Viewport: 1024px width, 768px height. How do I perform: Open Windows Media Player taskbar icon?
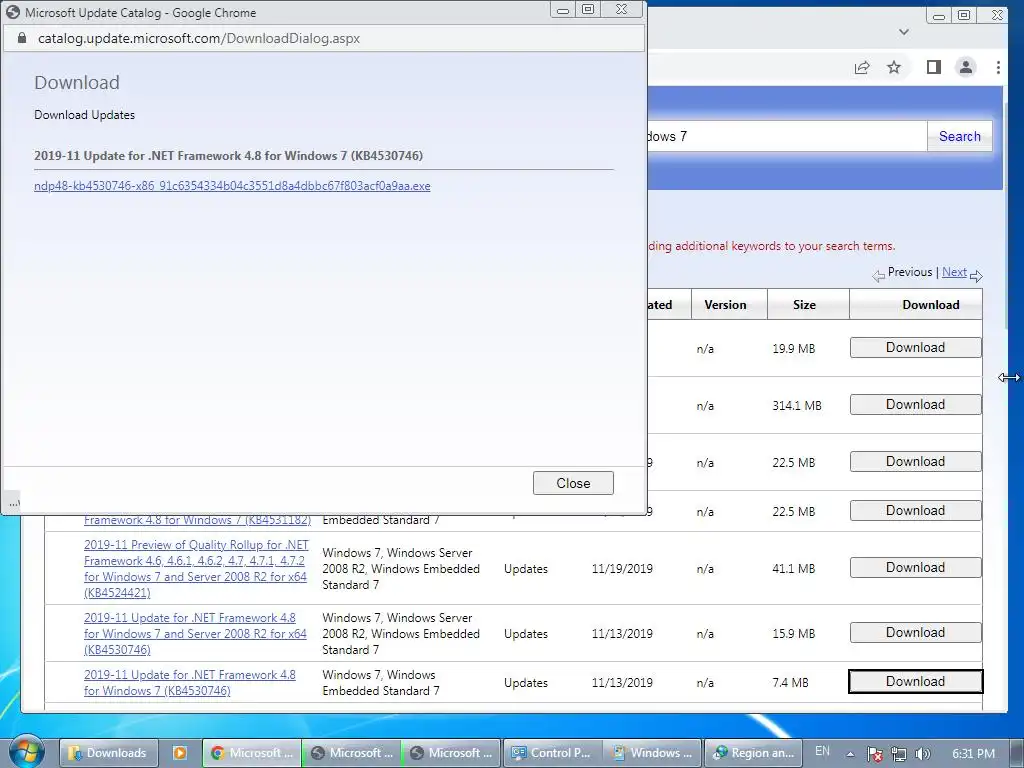[180, 753]
